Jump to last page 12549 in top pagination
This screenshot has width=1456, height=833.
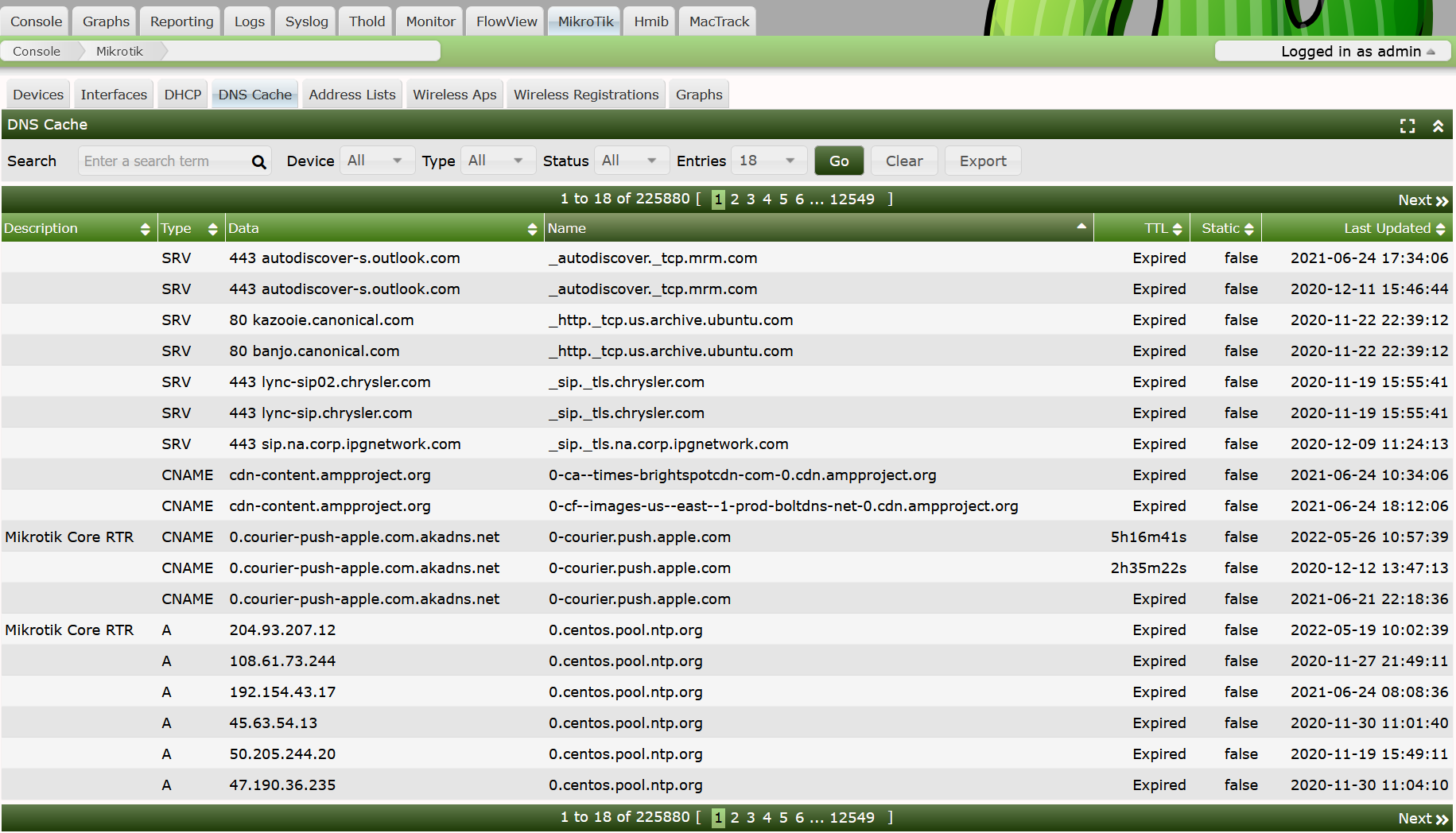click(852, 200)
